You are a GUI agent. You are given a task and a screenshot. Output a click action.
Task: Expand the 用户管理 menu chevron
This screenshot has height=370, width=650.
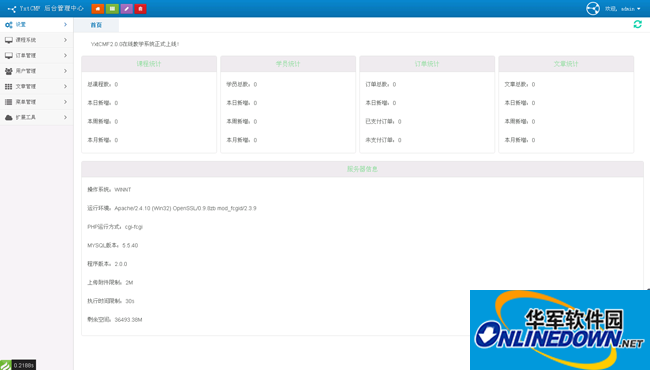[x=65, y=71]
